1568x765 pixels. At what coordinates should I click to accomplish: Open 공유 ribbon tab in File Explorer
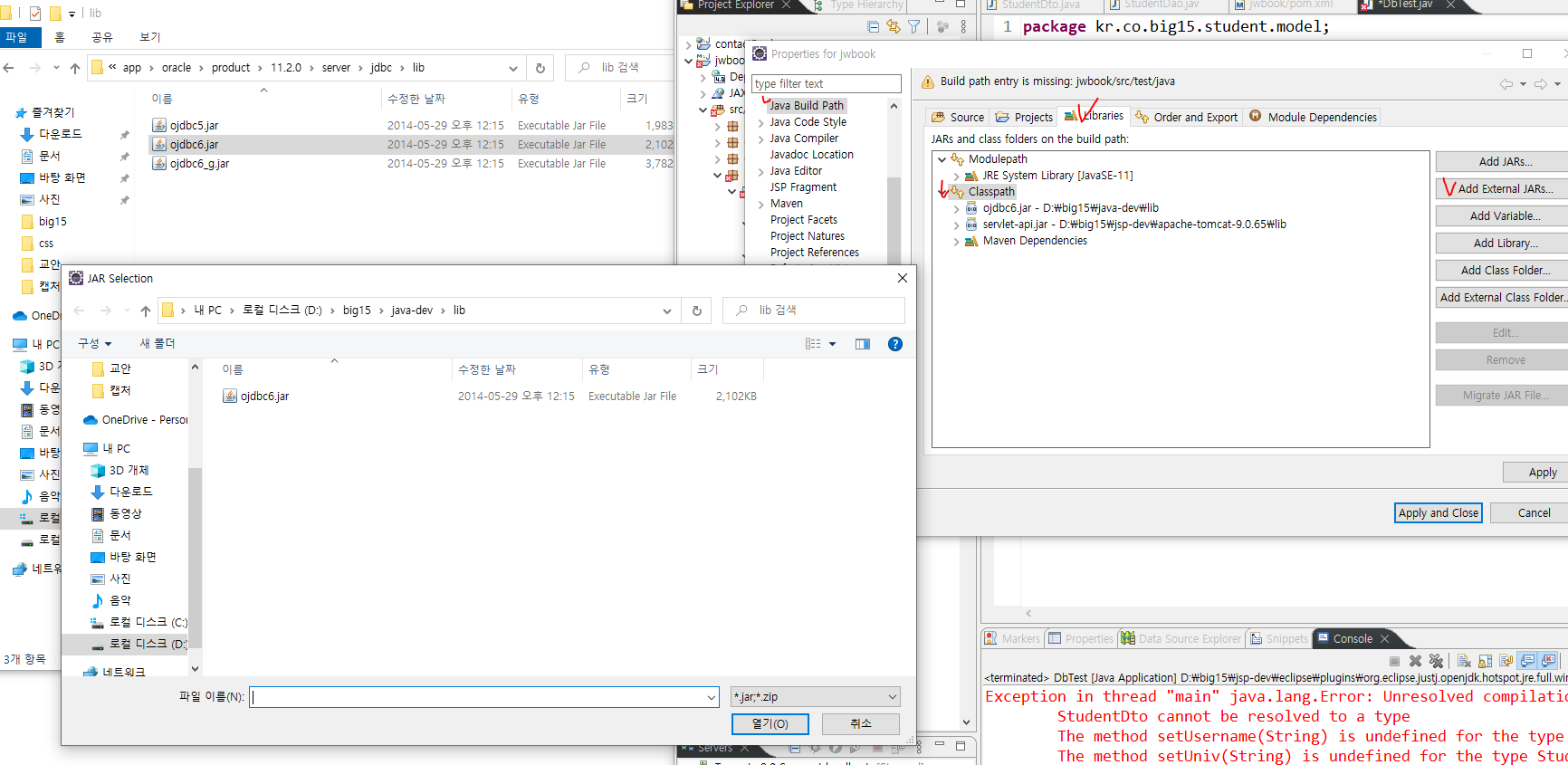102,37
